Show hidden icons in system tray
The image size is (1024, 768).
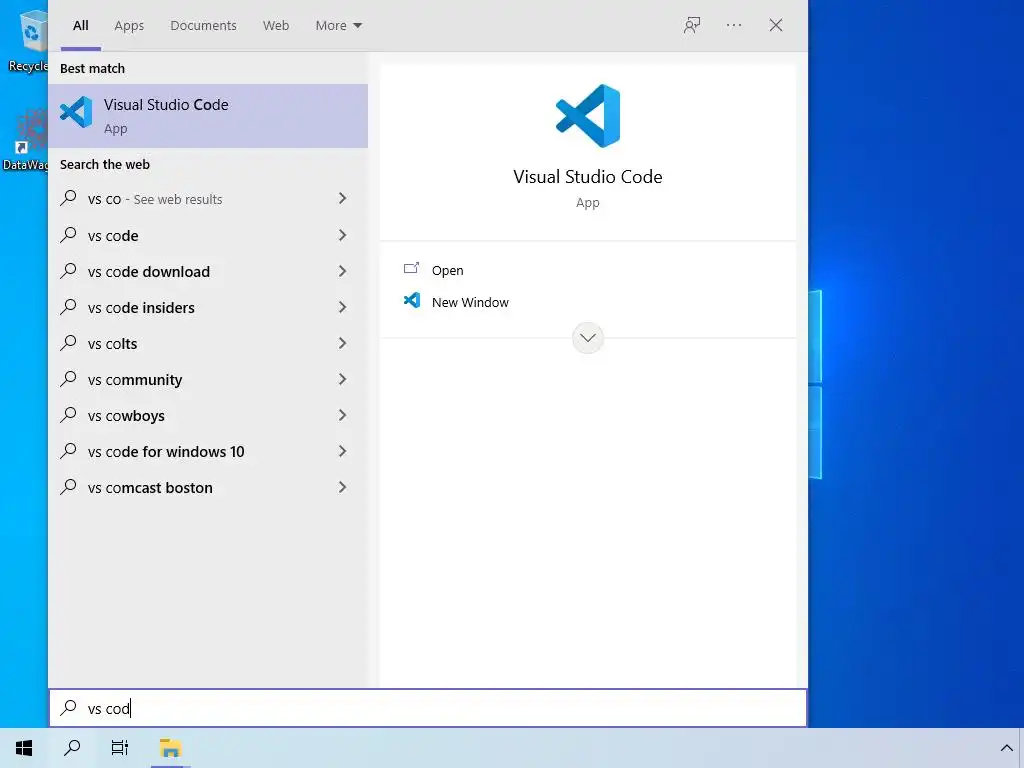point(1006,748)
